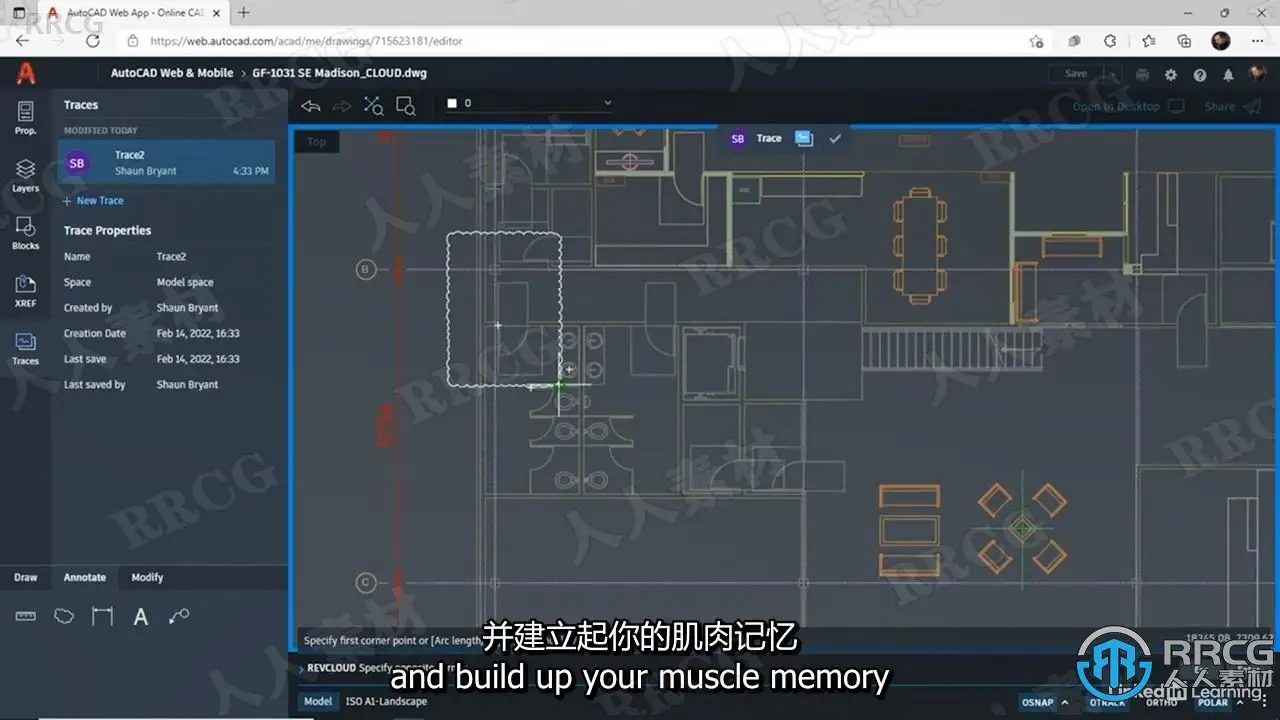Viewport: 1280px width, 720px height.
Task: Click the Top view label
Action: 317,142
